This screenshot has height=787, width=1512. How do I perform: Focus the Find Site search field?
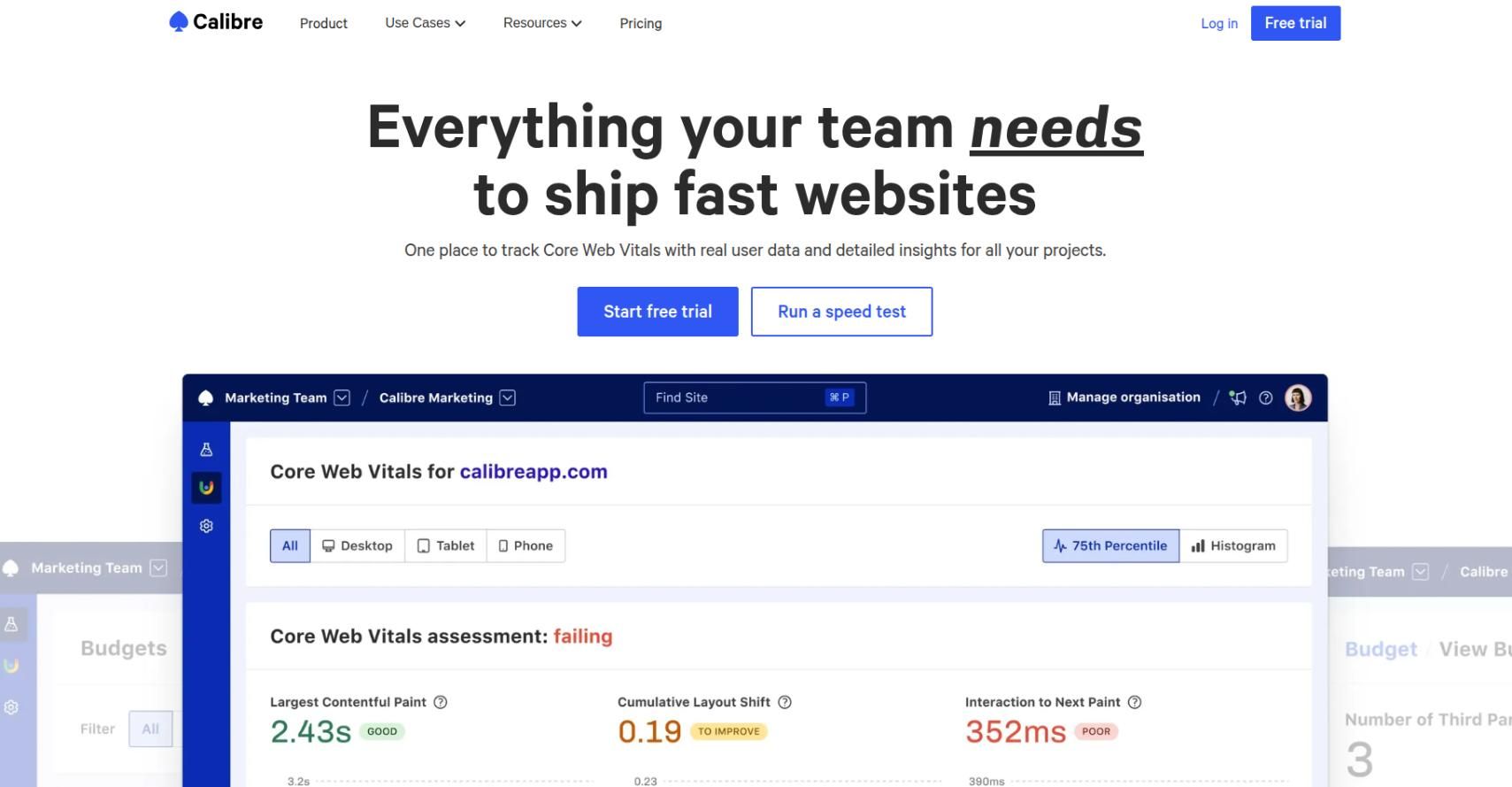pyautogui.click(x=734, y=397)
